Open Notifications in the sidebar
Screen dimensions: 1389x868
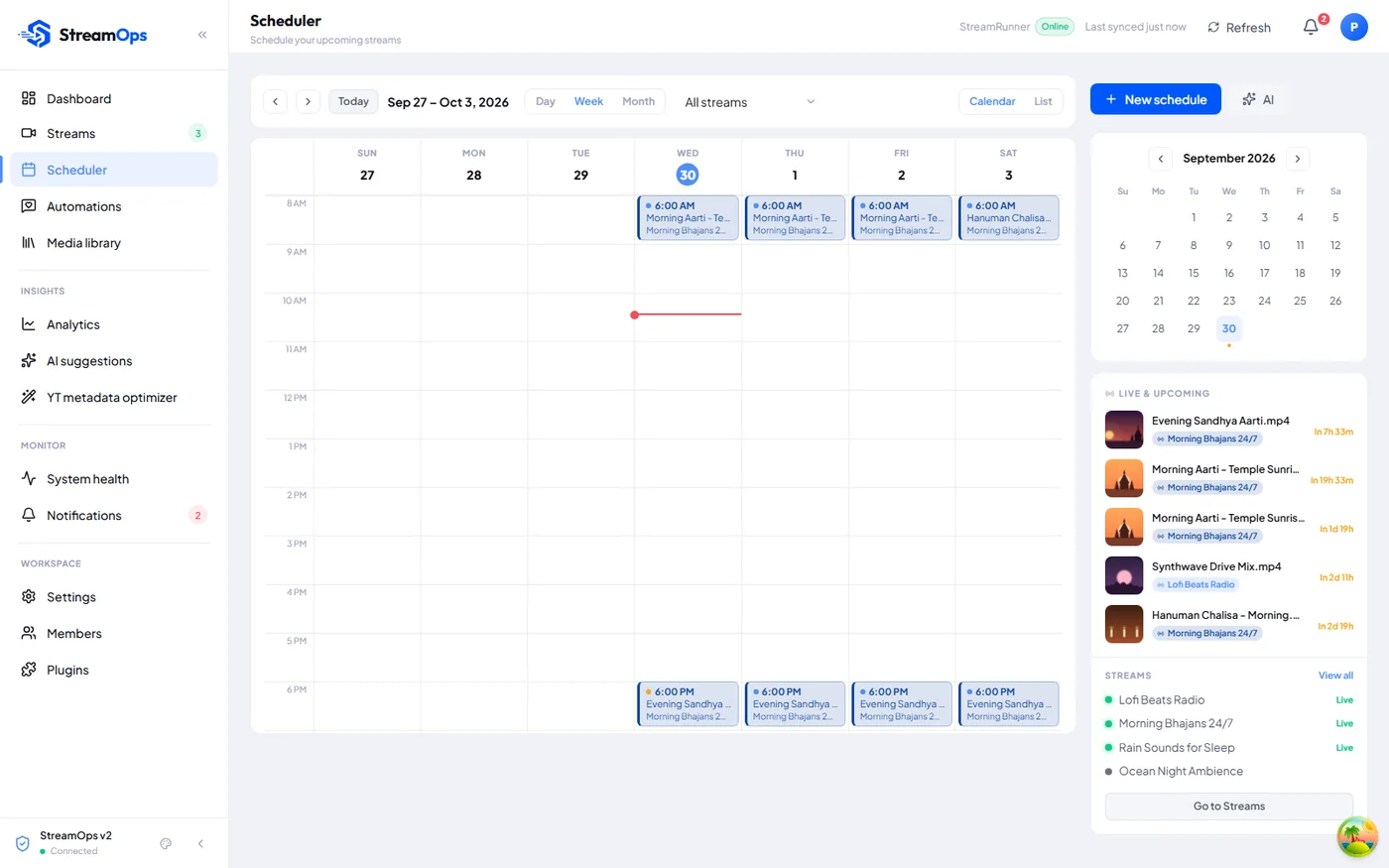[x=114, y=516]
